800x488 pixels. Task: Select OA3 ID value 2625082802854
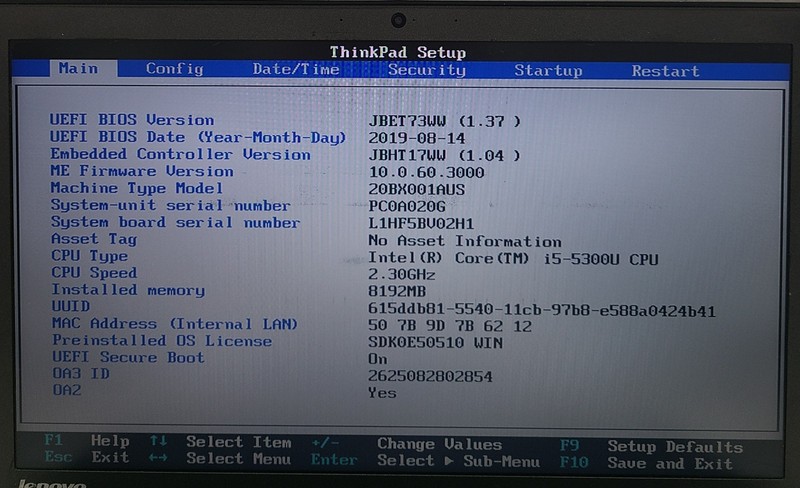click(x=430, y=377)
